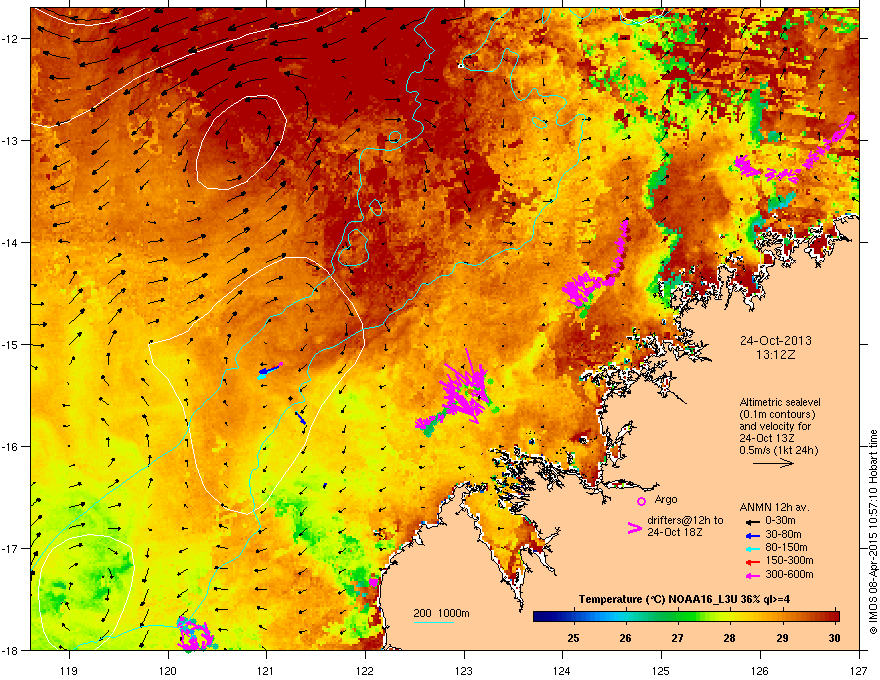Click the '200 1000m' isobath label

(441, 613)
